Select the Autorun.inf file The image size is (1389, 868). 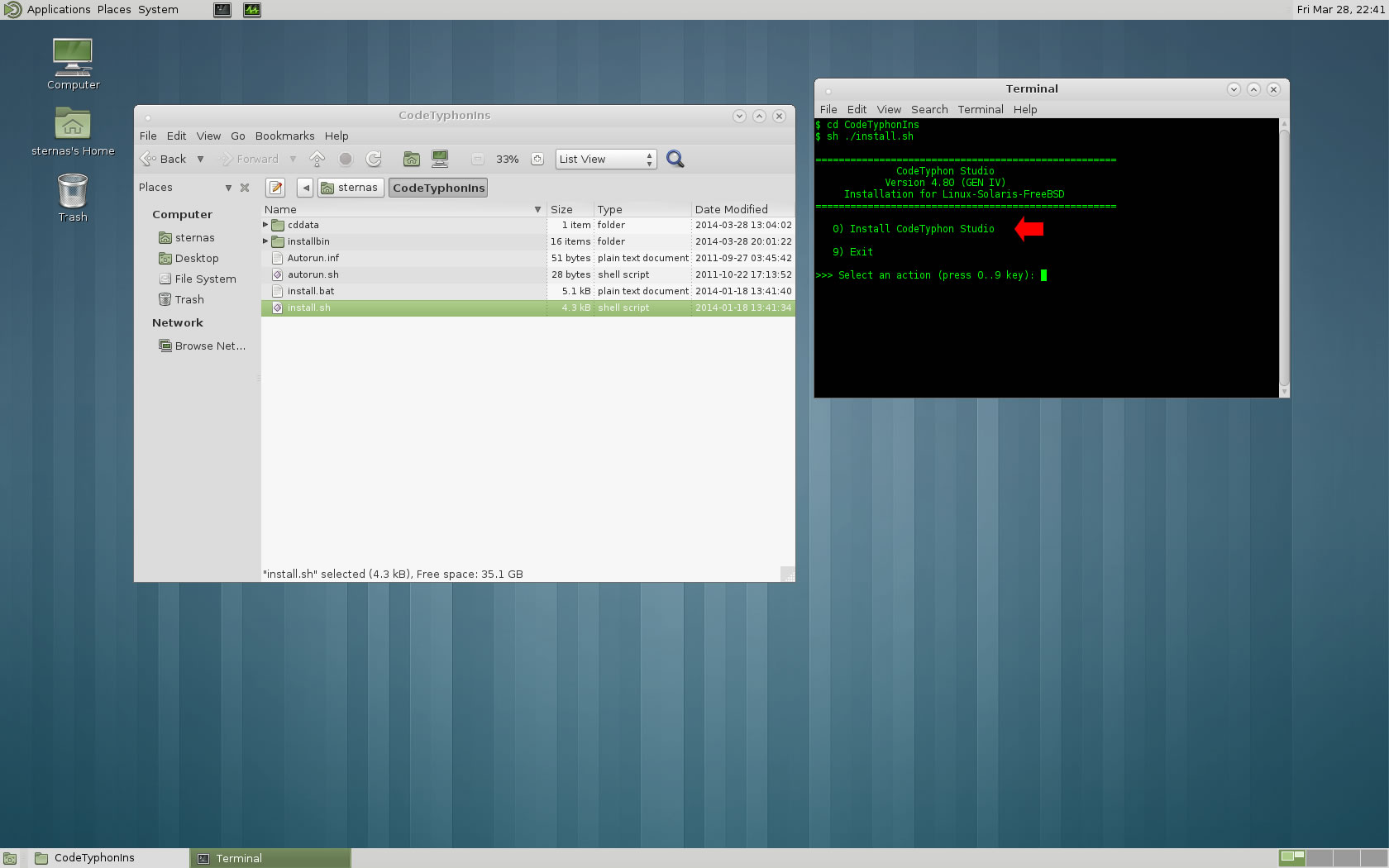pos(313,258)
